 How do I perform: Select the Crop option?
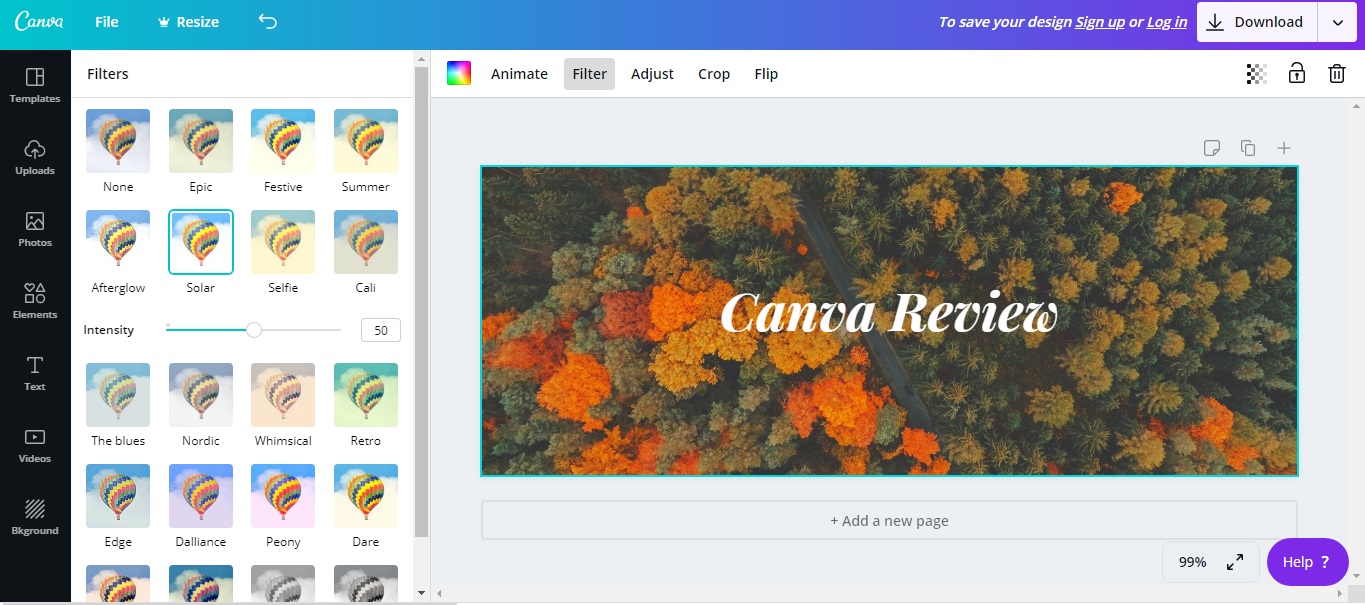[x=714, y=74]
